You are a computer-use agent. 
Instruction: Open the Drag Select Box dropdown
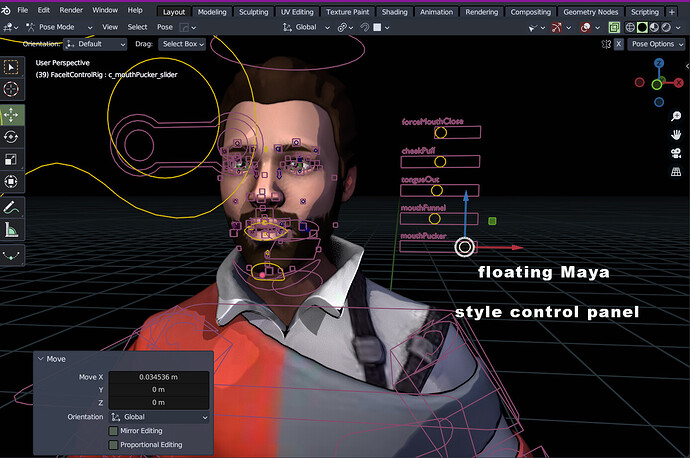pos(182,44)
